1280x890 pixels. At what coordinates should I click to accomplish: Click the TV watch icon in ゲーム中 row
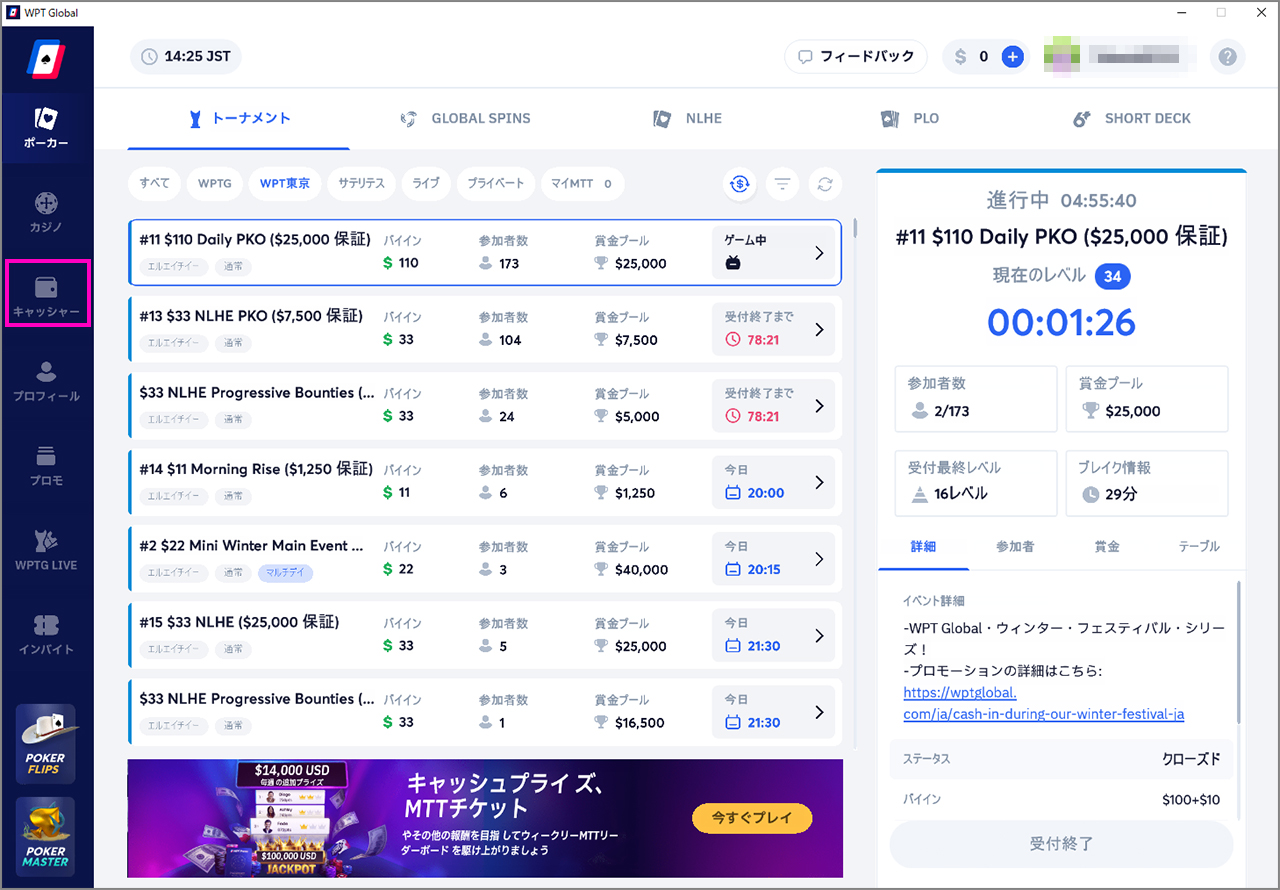[x=732, y=264]
